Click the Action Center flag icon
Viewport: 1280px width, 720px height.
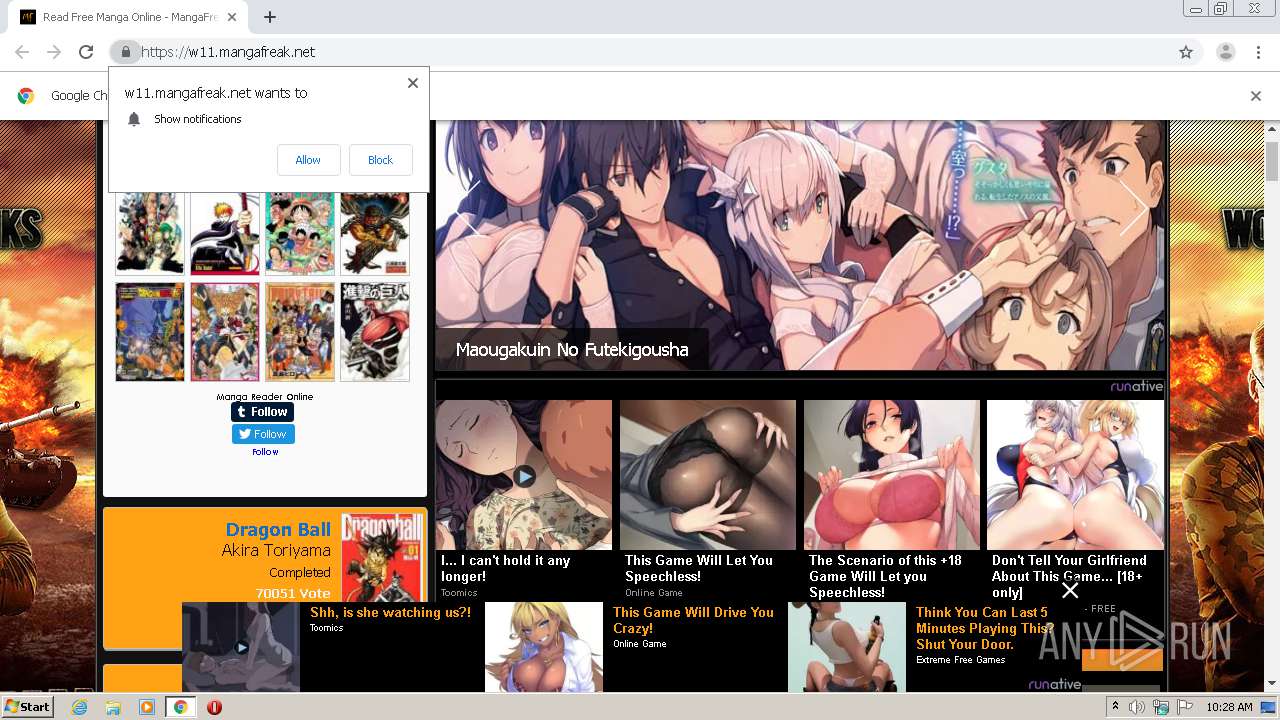coord(1184,707)
